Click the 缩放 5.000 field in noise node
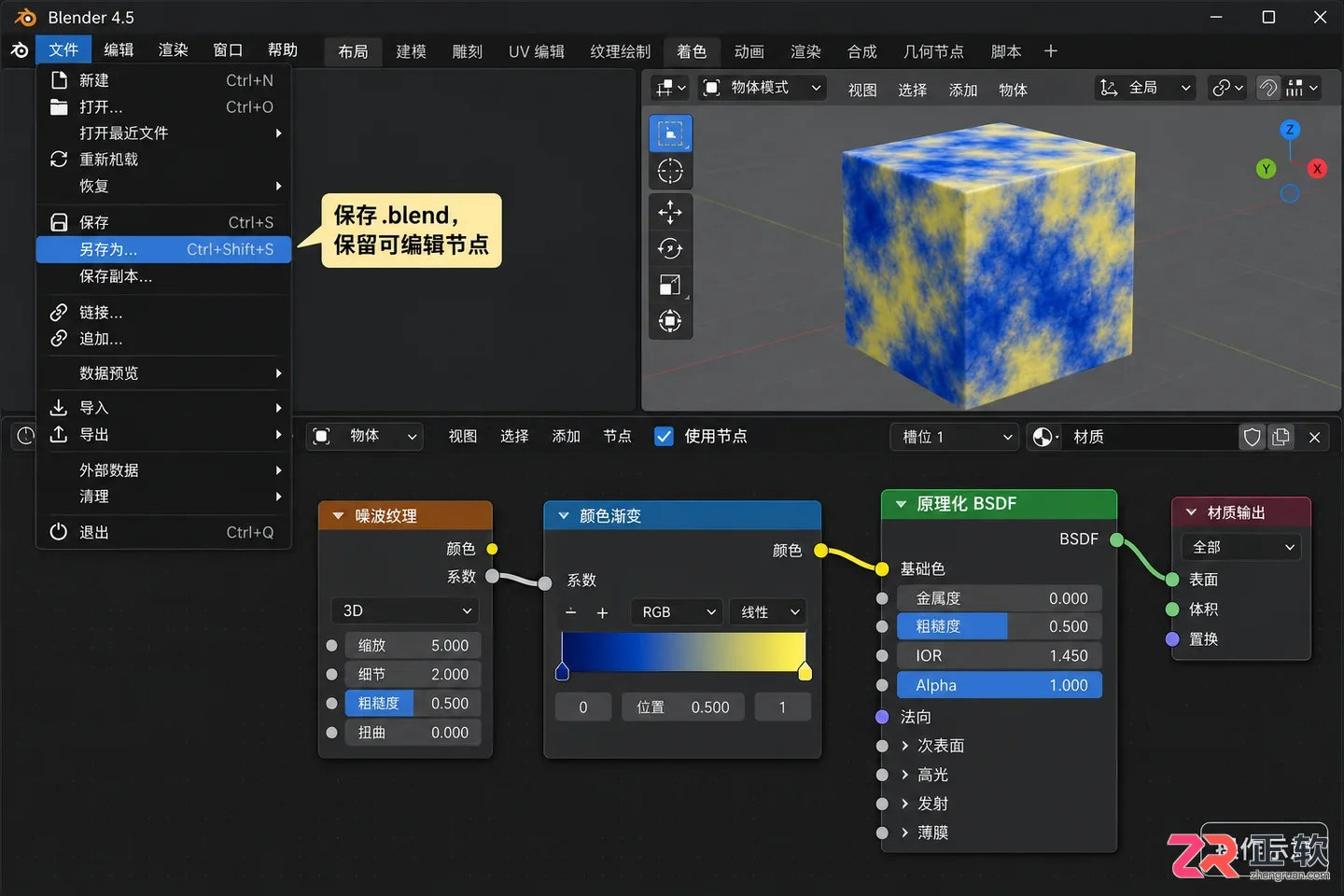Screen dimensions: 1344x896 (413, 646)
